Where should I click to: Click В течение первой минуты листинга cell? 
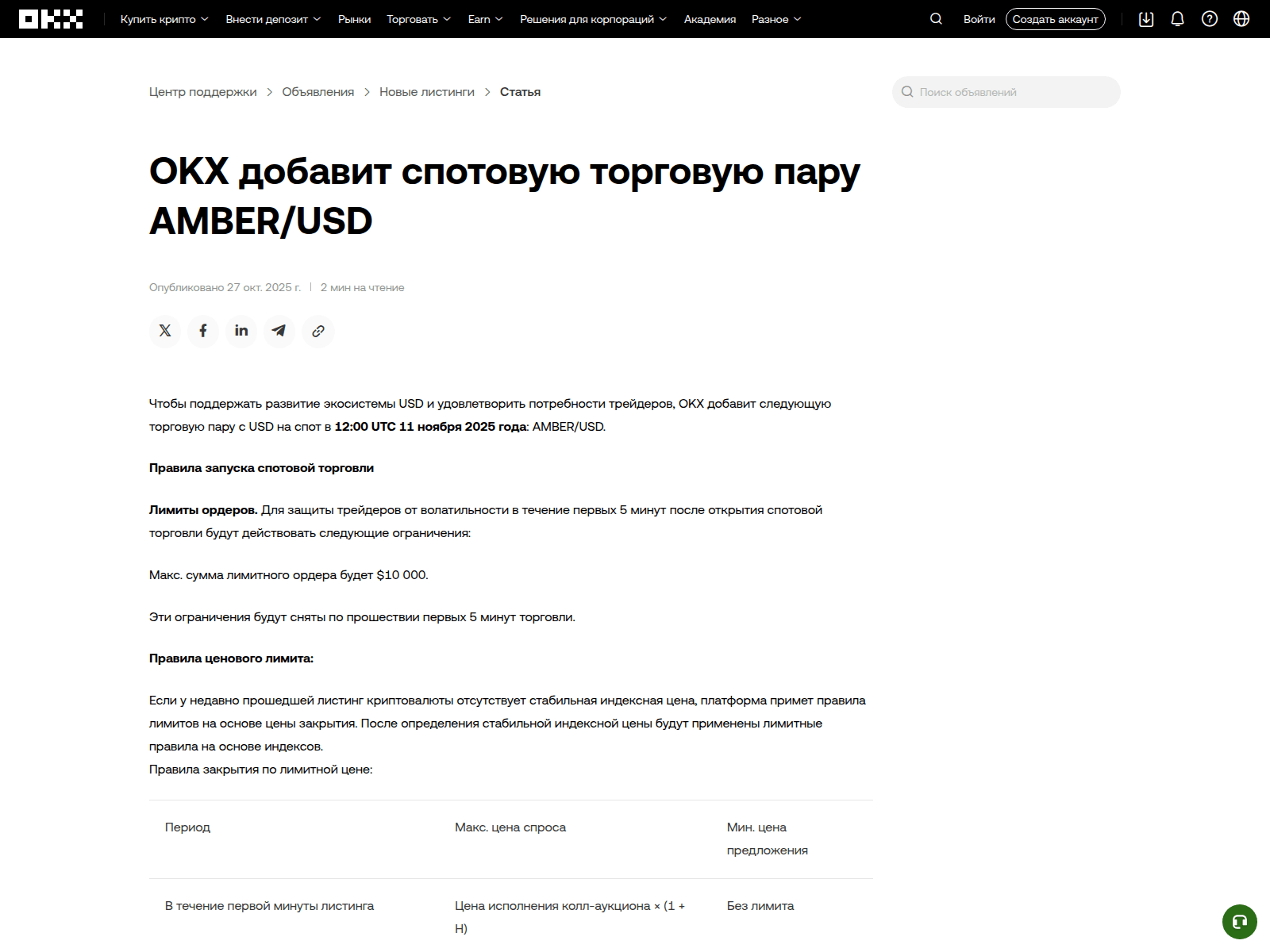click(x=269, y=906)
